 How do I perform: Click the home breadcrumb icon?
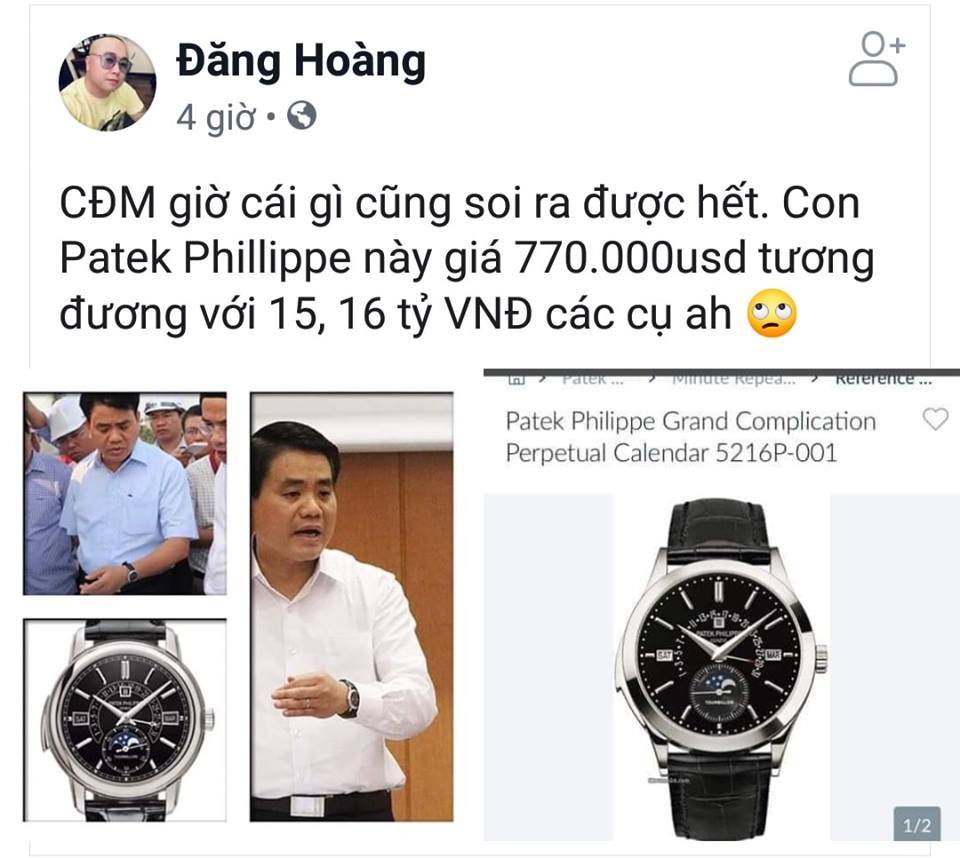[516, 378]
